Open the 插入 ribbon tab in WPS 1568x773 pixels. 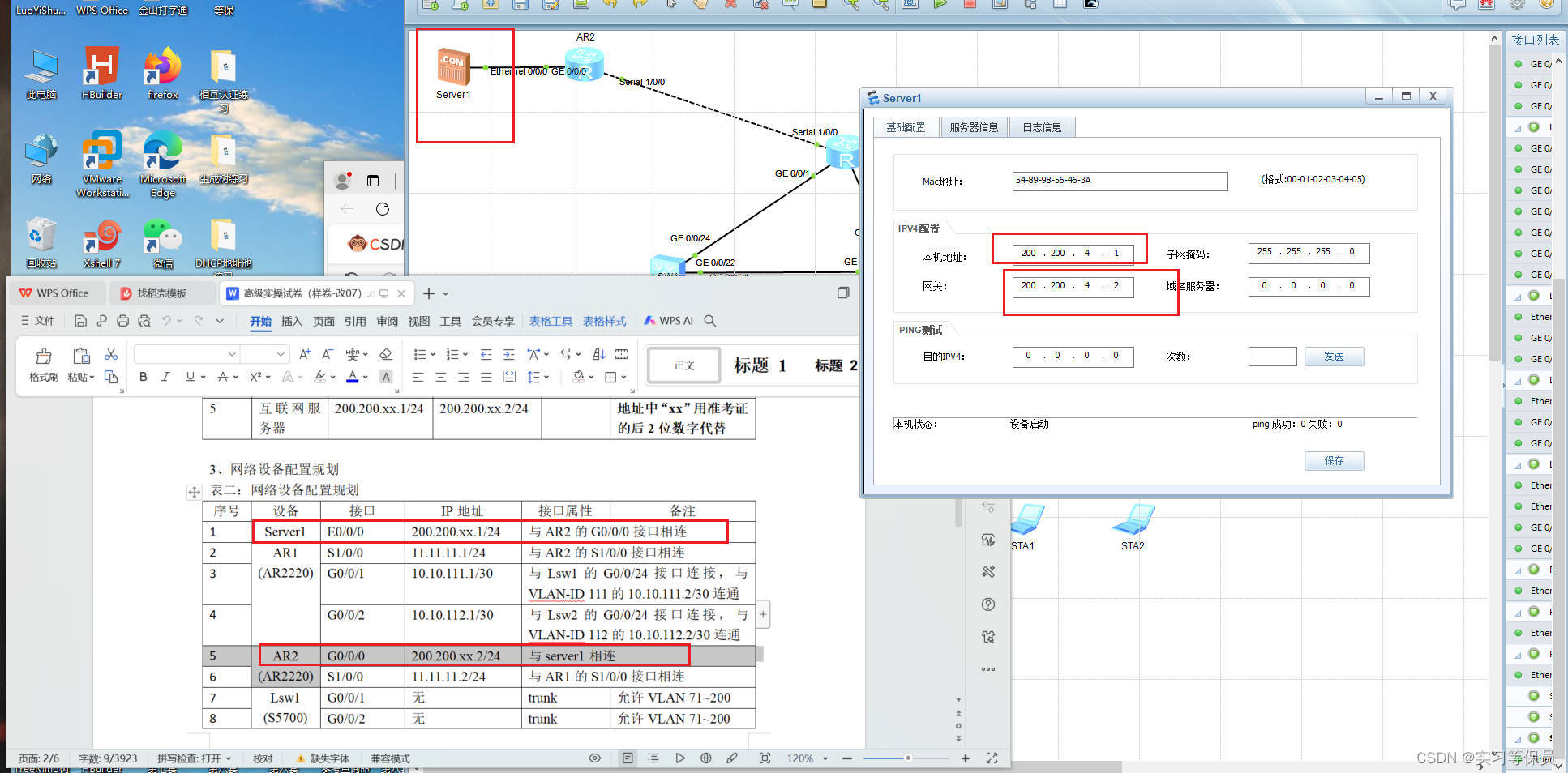291,321
